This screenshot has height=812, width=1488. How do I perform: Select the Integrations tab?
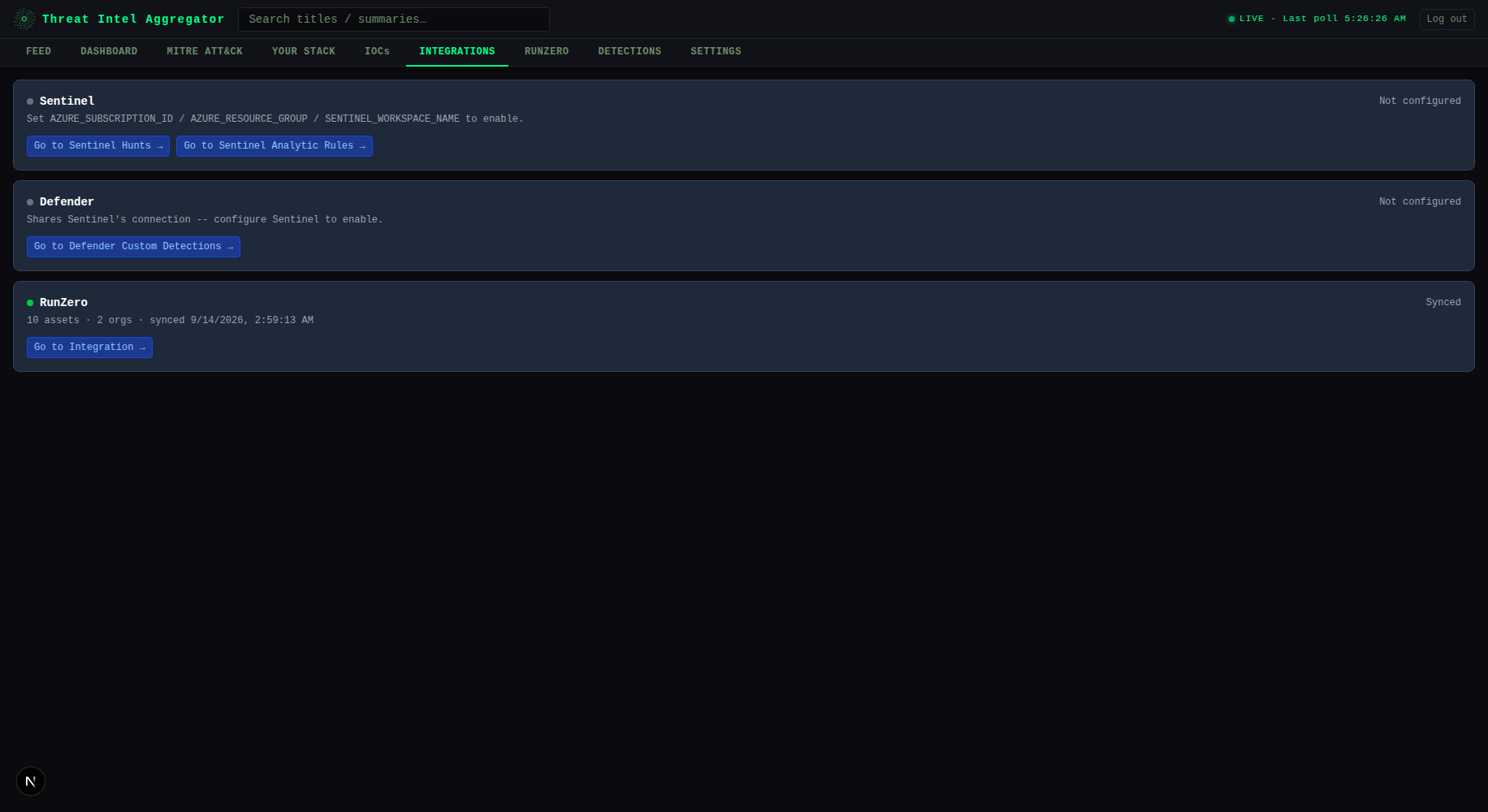(x=457, y=51)
